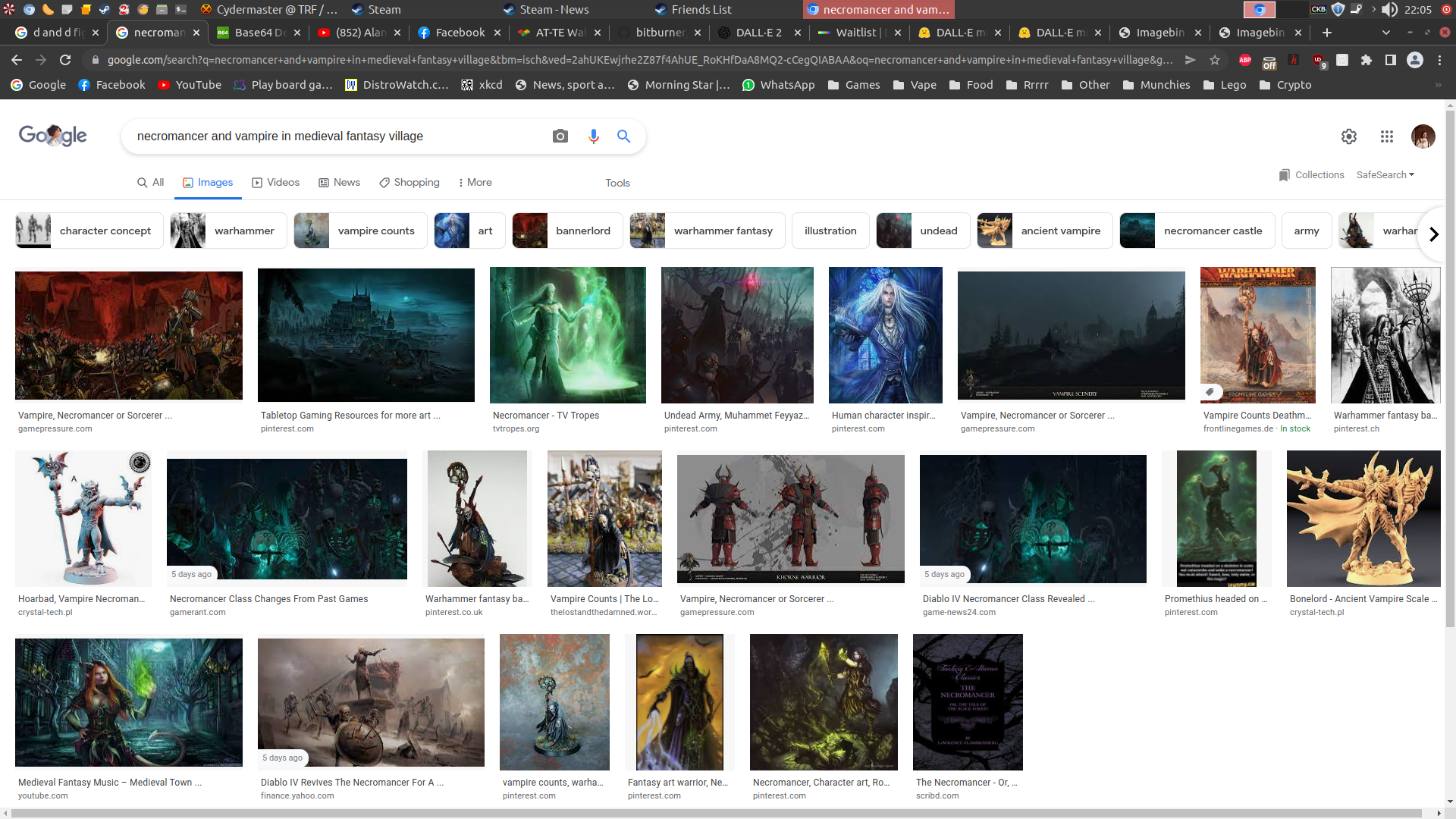Open the Munchies bookmarks folder
This screenshot has height=819, width=1456.
click(x=1156, y=85)
